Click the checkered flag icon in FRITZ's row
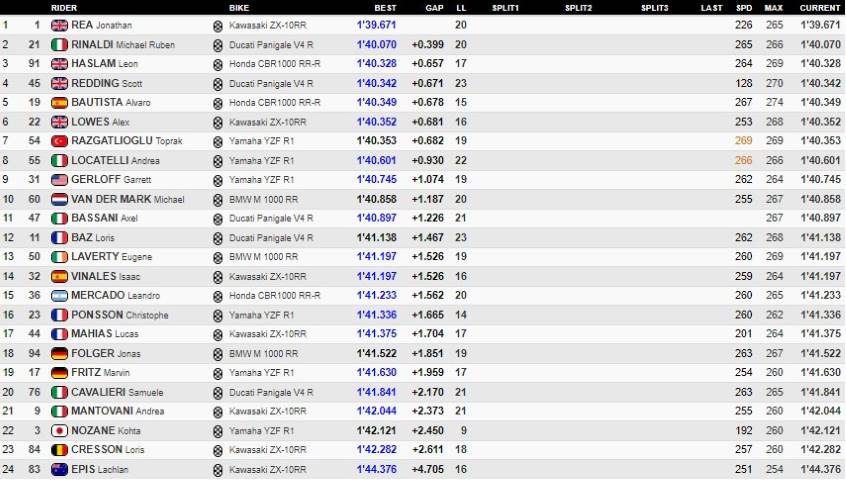The height and width of the screenshot is (480, 846). pyautogui.click(x=218, y=373)
